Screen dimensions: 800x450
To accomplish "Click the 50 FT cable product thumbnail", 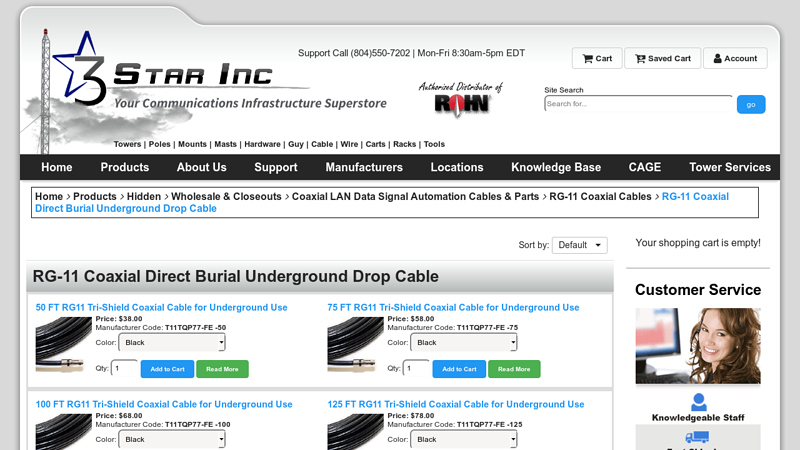I will coord(65,344).
